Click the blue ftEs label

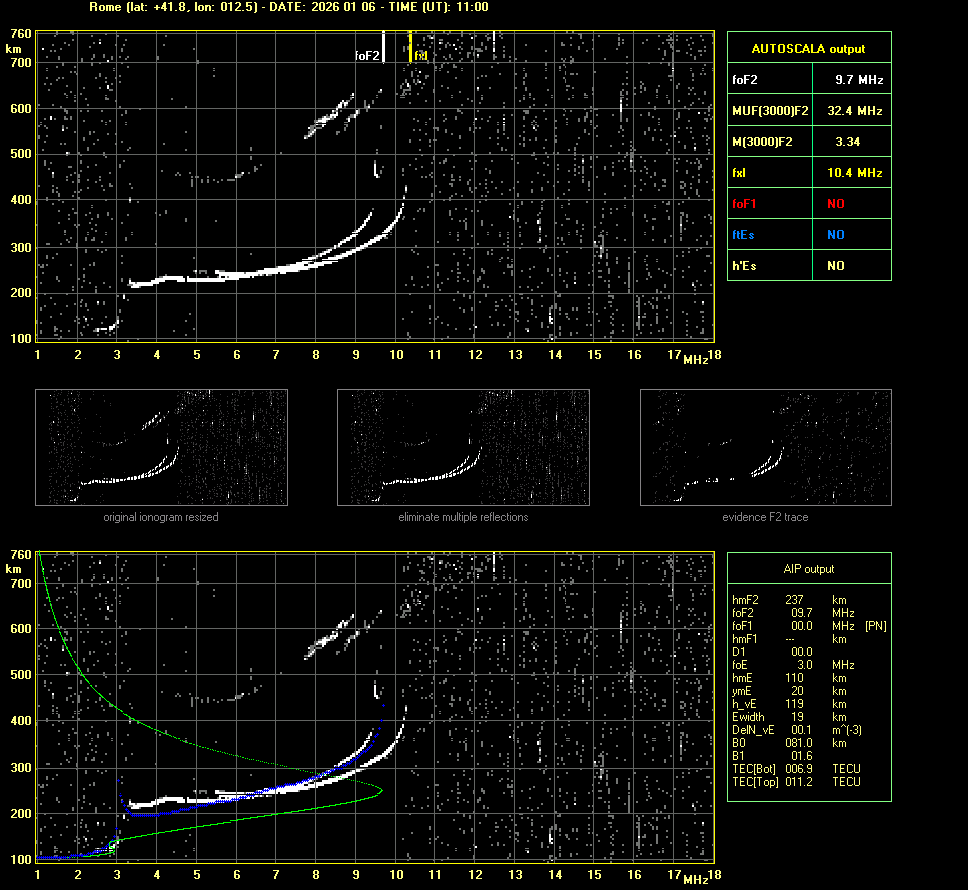click(743, 235)
